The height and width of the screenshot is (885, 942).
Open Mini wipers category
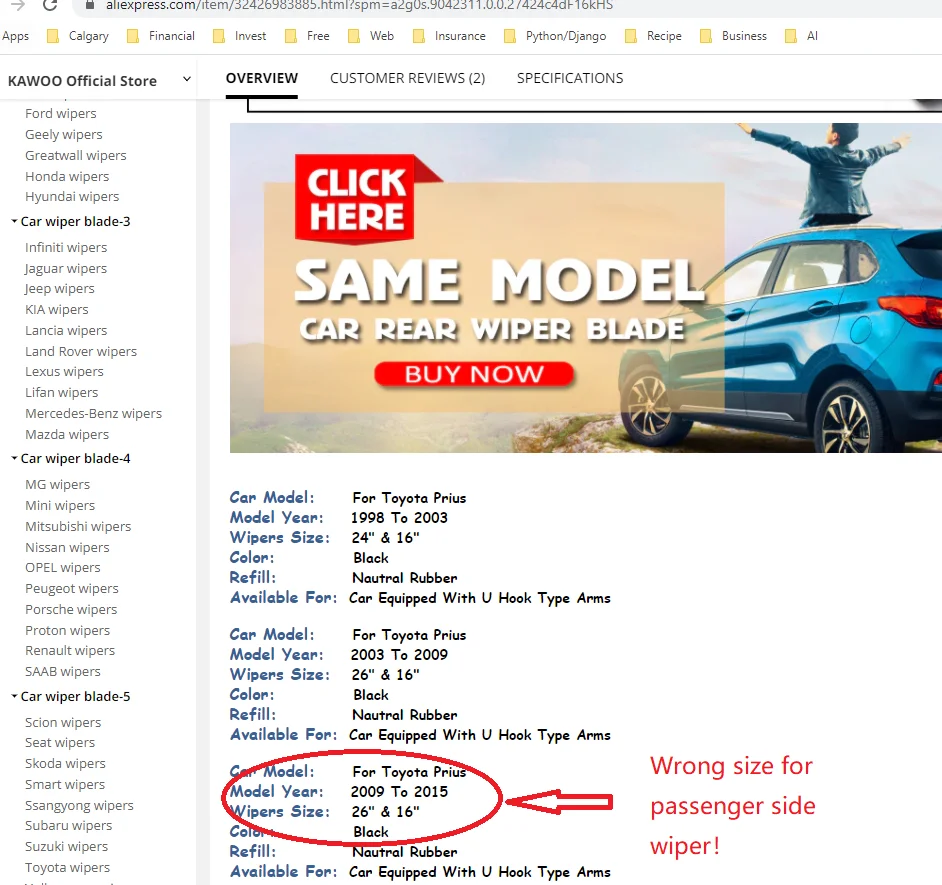[60, 505]
